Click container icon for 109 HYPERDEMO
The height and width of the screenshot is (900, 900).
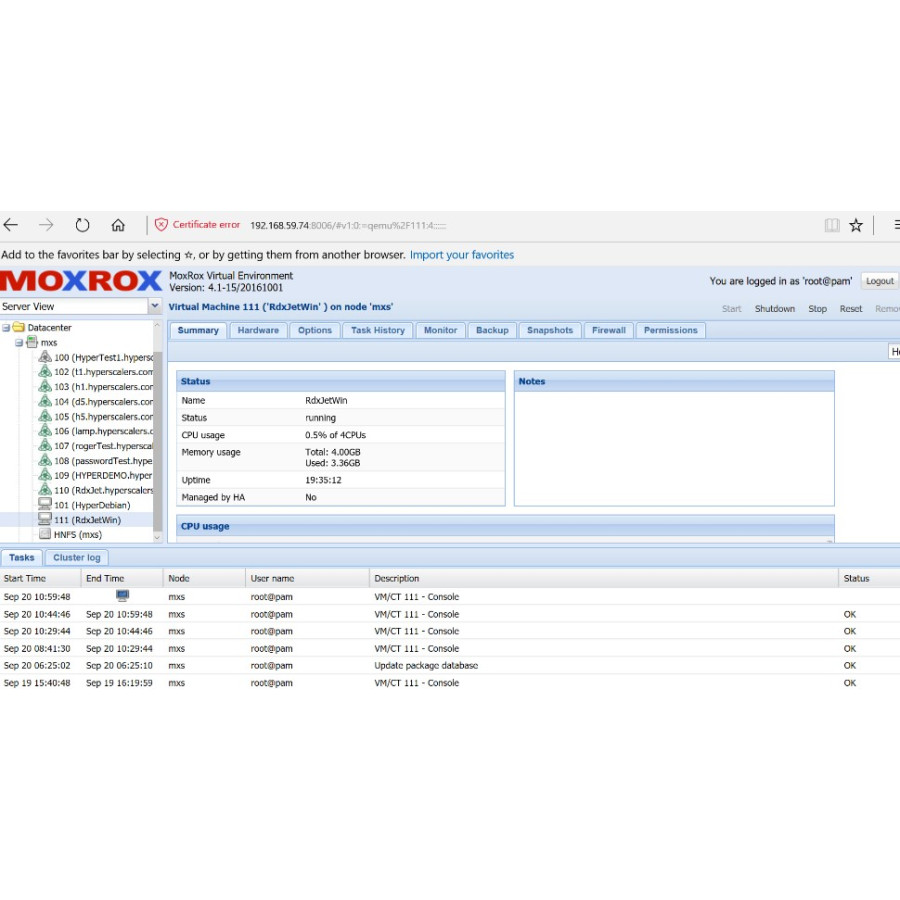(45, 475)
